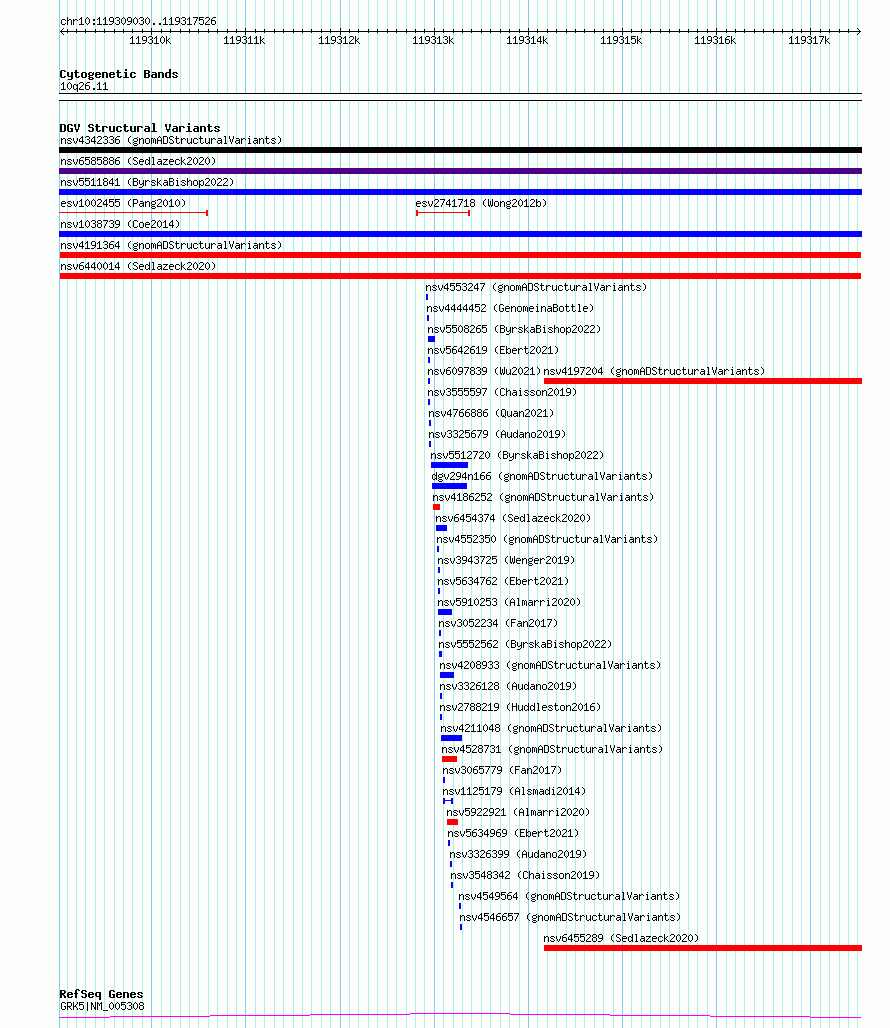Open nsv3326128 Audano2019 label
The image size is (890, 1028).
(508, 686)
